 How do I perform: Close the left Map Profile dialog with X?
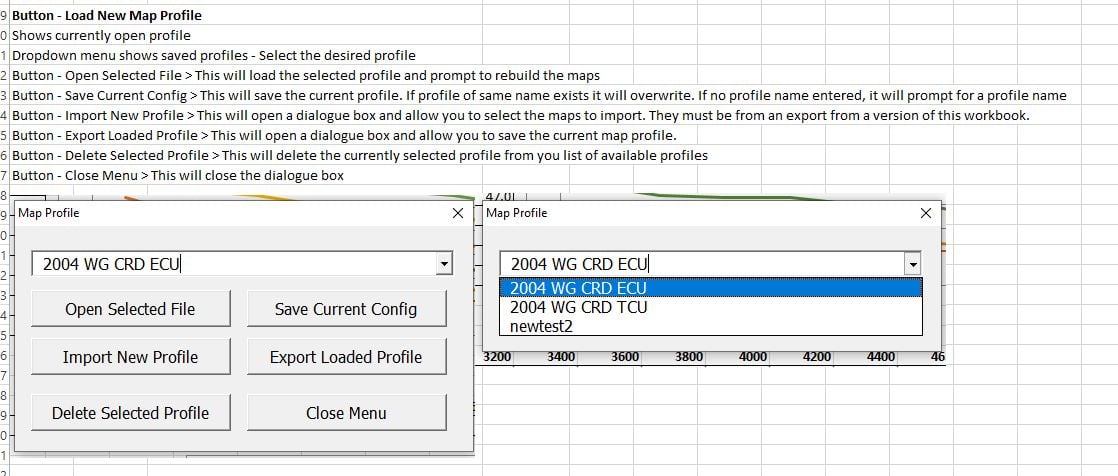click(x=458, y=213)
